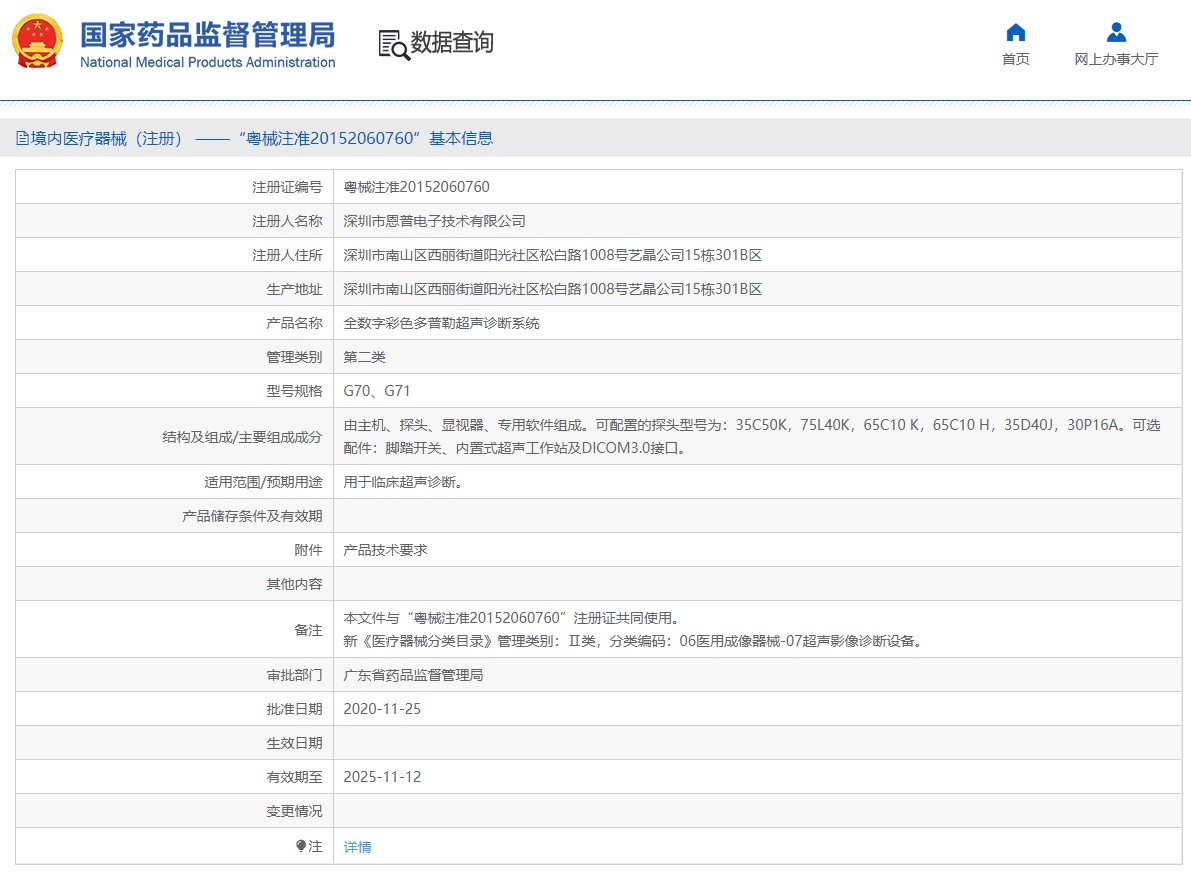This screenshot has height=874, width=1191.
Task: Click the 产品储存条件及有效期 label
Action: [x=252, y=516]
